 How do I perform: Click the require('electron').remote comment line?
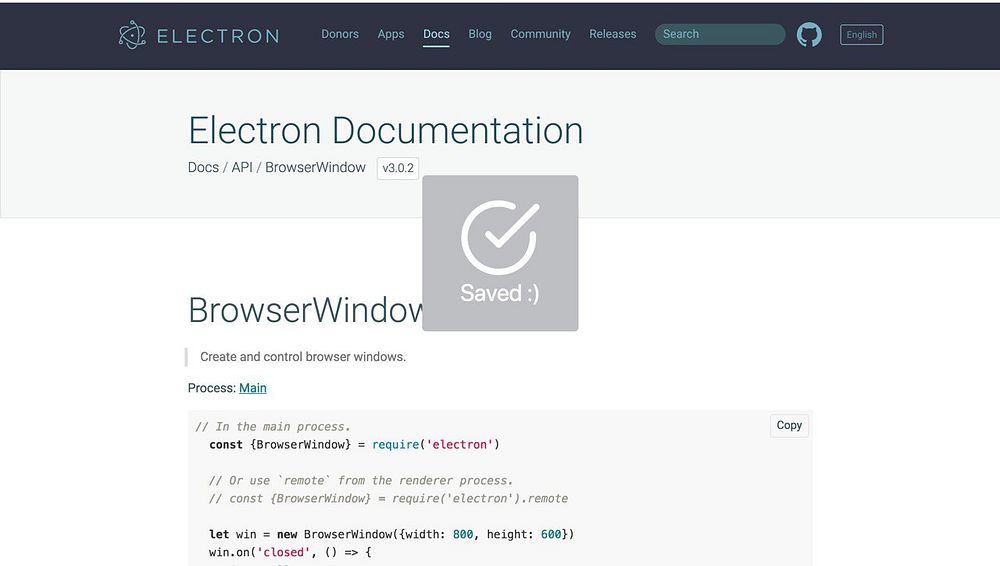pos(388,498)
